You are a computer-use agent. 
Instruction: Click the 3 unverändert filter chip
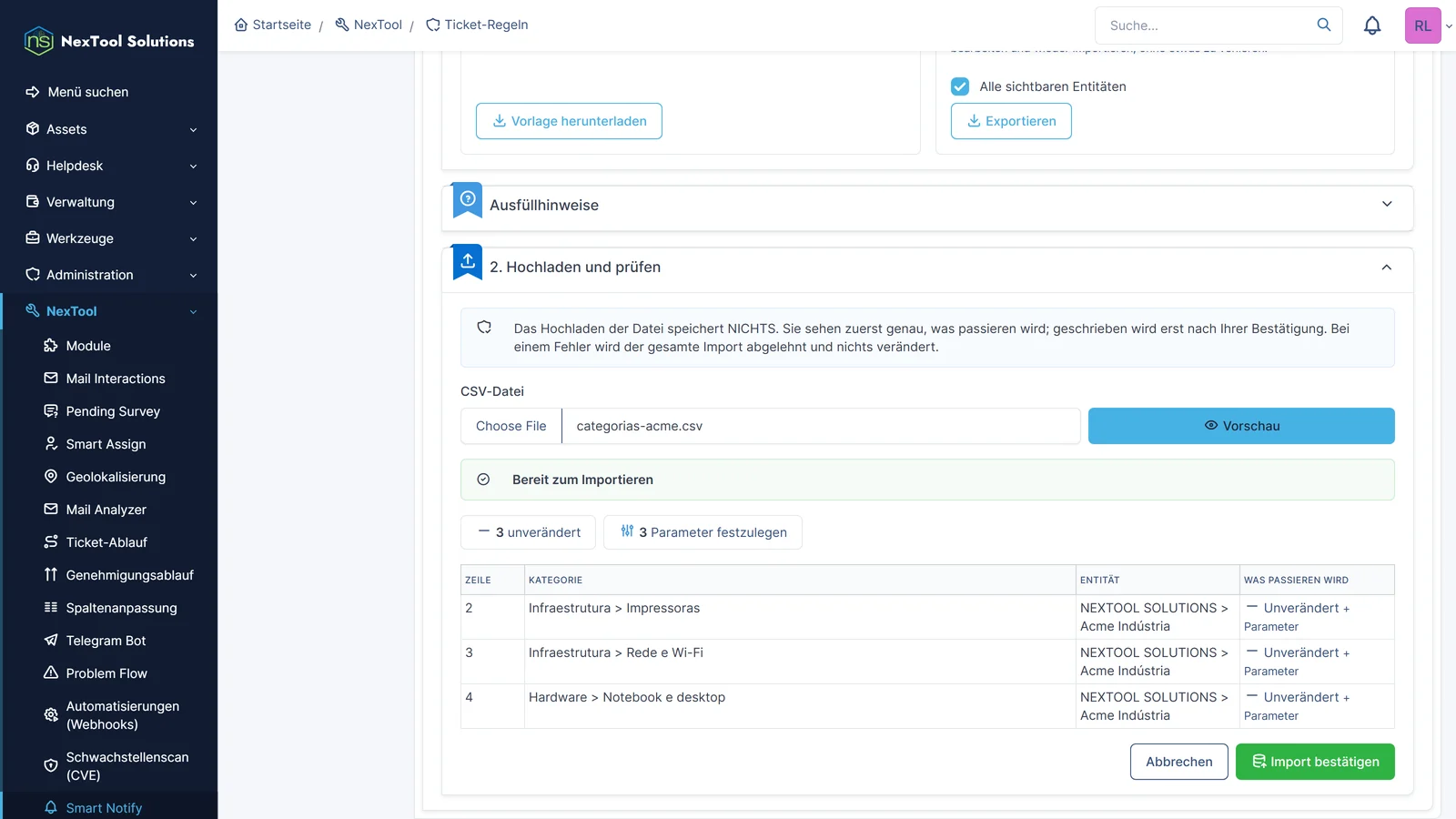coord(528,532)
